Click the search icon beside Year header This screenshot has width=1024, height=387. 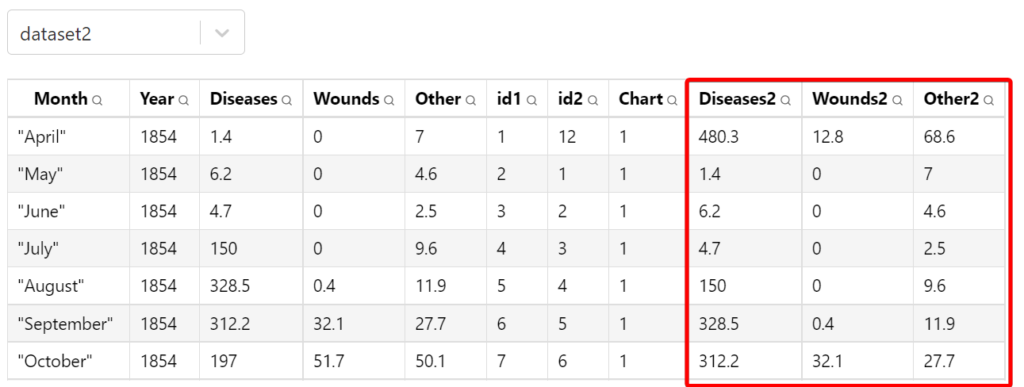184,100
